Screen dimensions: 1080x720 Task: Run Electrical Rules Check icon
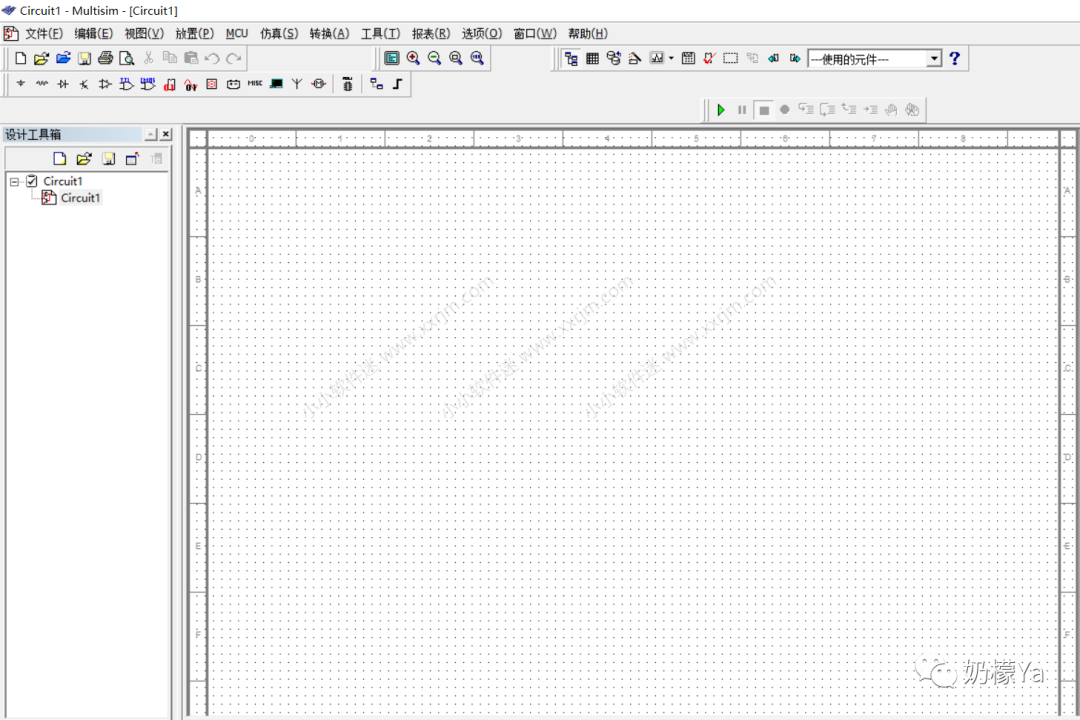(x=709, y=59)
